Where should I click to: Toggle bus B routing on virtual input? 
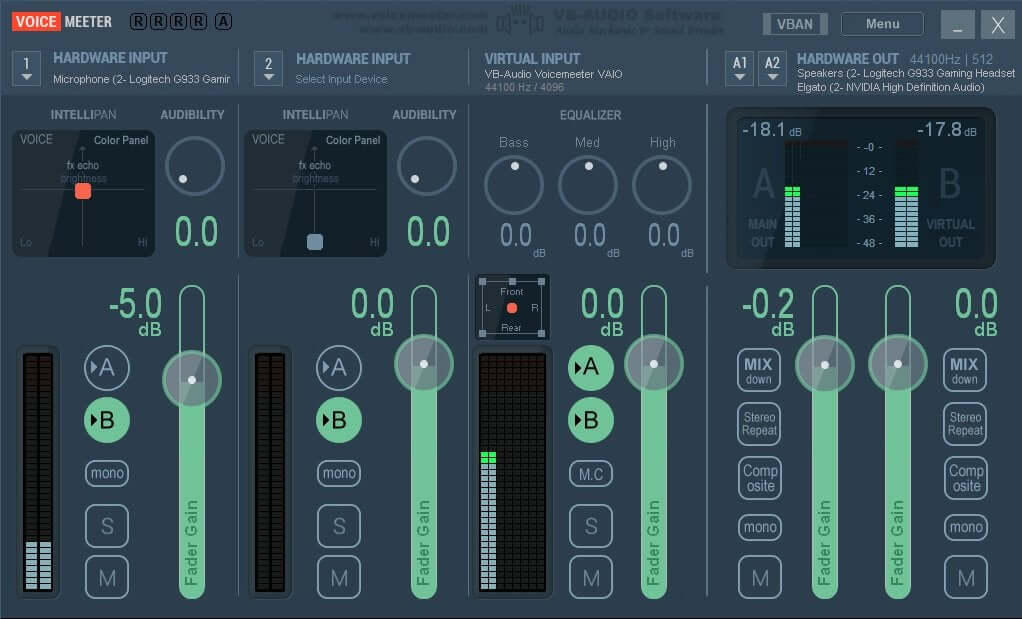click(591, 420)
